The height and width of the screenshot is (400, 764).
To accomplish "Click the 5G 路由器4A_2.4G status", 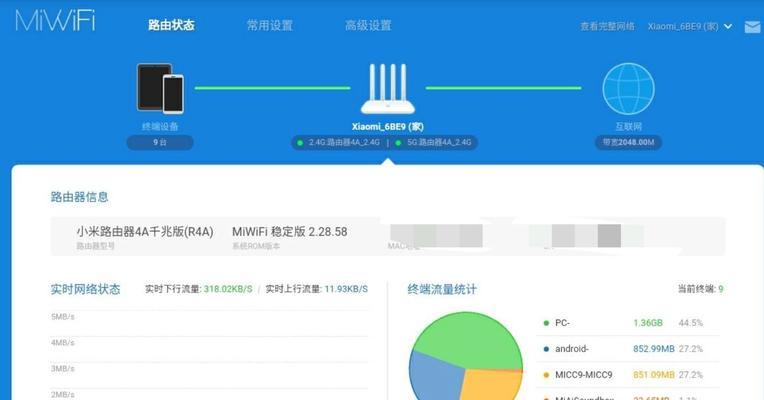I will pos(433,142).
